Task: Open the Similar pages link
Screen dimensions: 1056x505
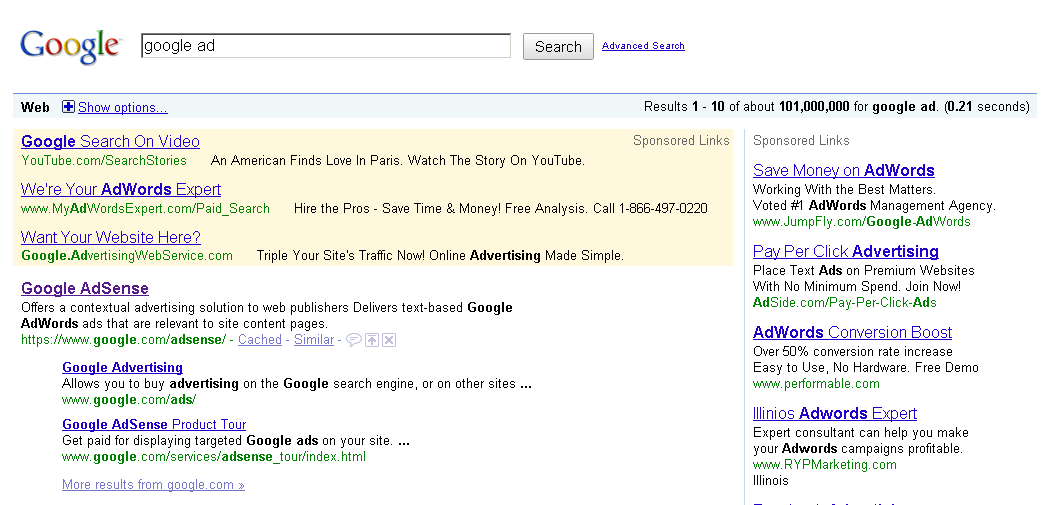Action: click(314, 340)
